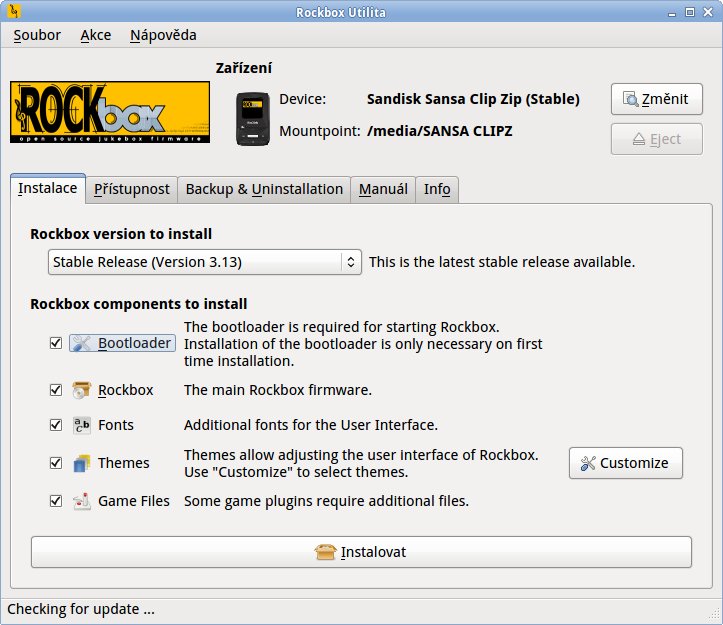Switch to the Backup & Uninstallation tab
The image size is (723, 625).
264,189
